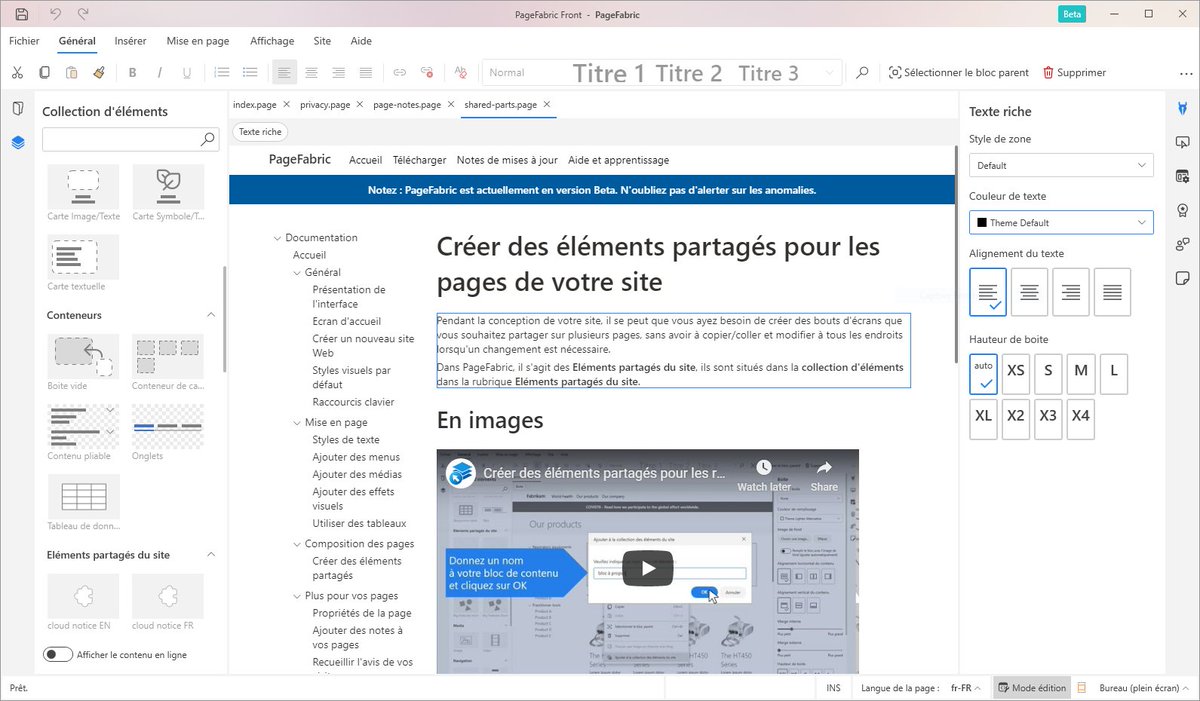Toggle the Afficher le contenu en ligne switch
The height and width of the screenshot is (701, 1200).
coord(58,654)
